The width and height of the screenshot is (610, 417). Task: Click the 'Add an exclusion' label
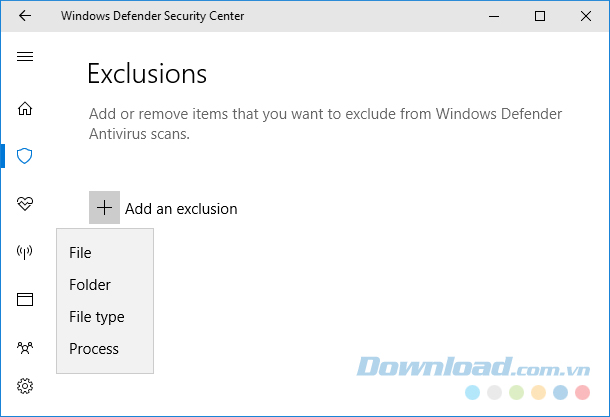[181, 209]
